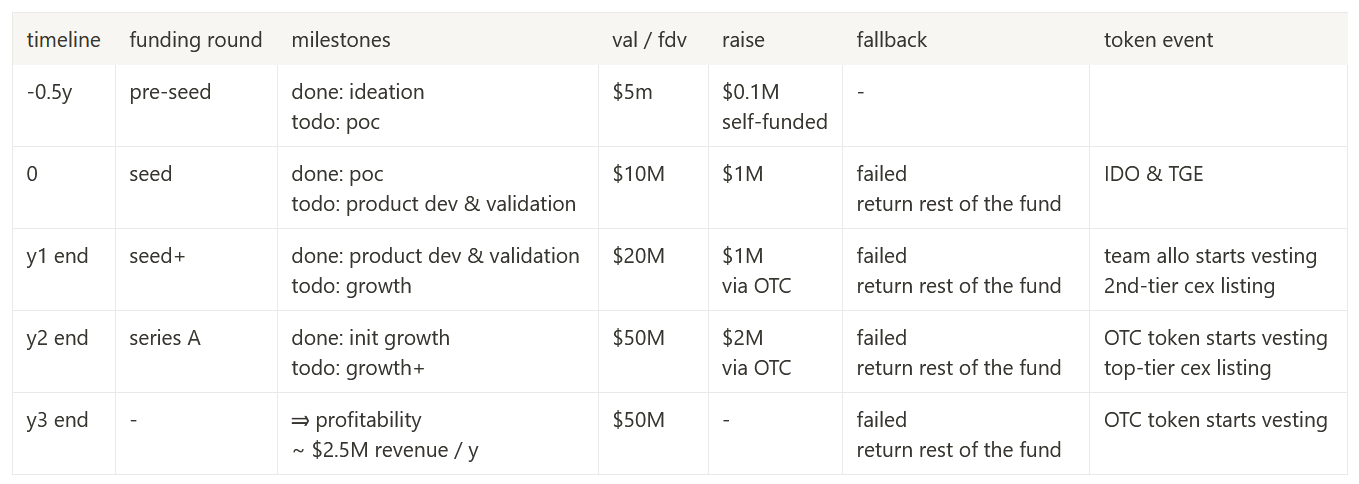Select the 'funding round' column header
This screenshot has height=484, width=1359.
(x=196, y=40)
